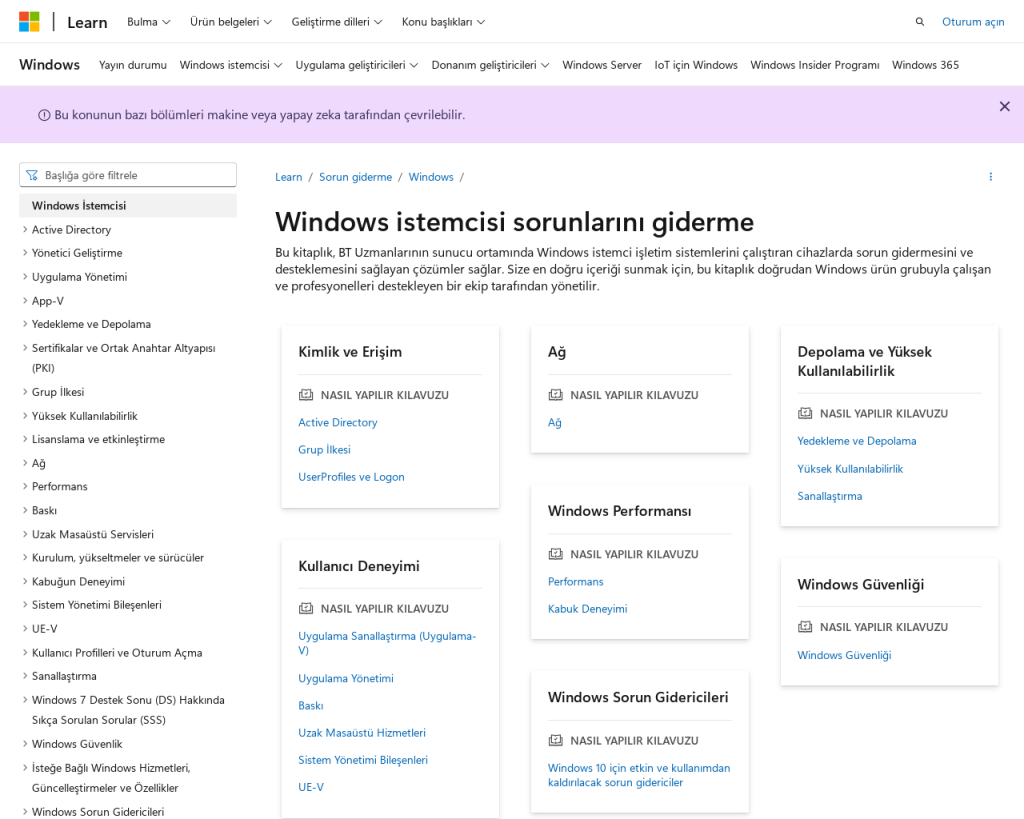Go to Yayın durumu in Windows nav
1024x819 pixels.
(x=133, y=65)
